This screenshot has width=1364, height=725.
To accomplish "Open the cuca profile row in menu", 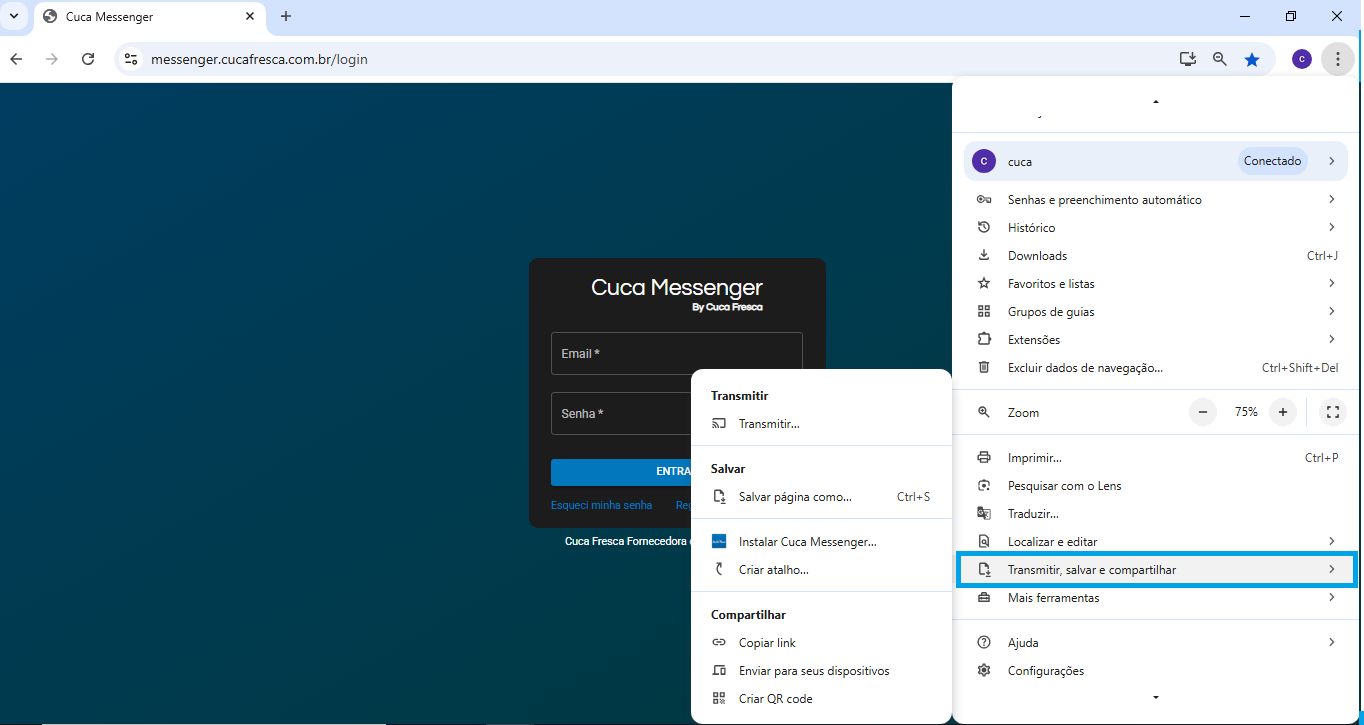I will (x=1156, y=161).
